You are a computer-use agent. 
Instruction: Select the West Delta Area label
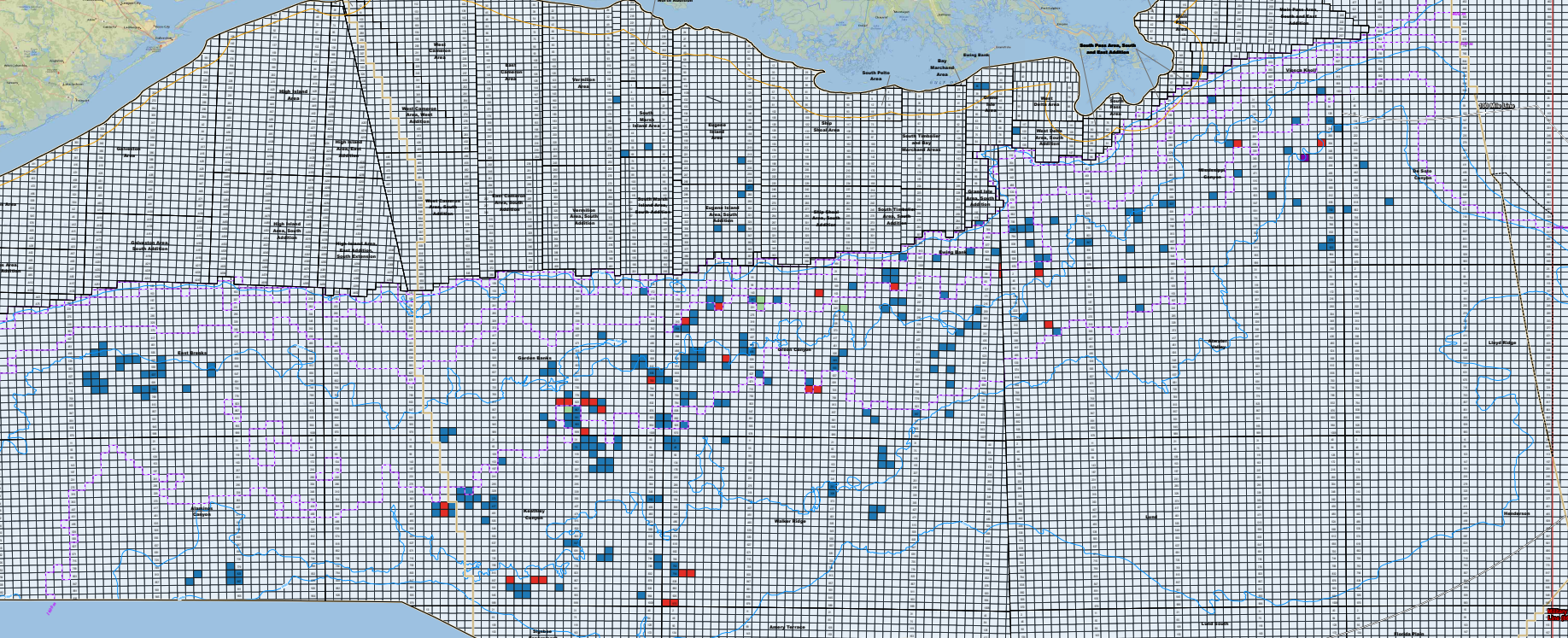pos(1047,102)
